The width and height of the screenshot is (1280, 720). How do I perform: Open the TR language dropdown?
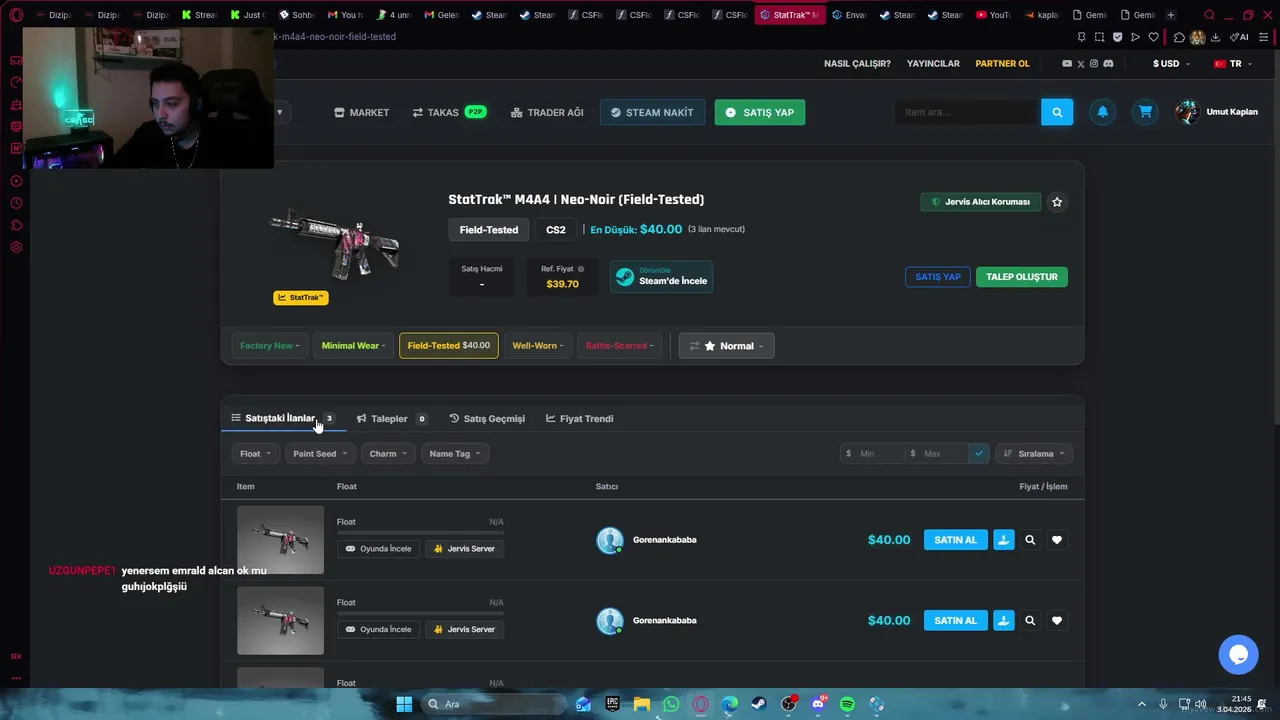click(1233, 64)
